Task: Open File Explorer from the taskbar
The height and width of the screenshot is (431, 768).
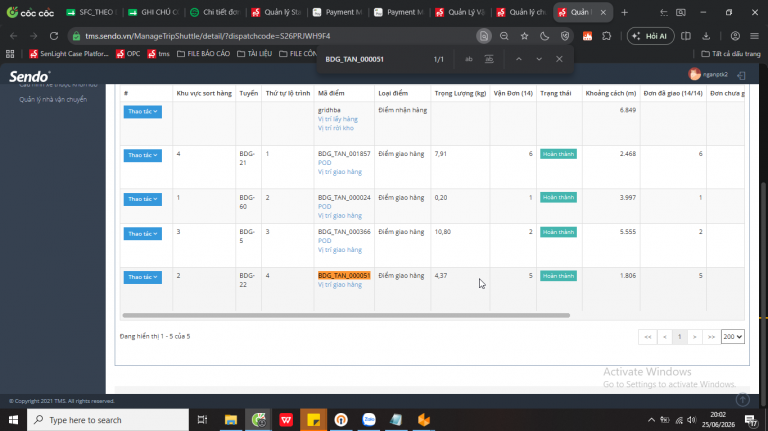Action: point(231,420)
